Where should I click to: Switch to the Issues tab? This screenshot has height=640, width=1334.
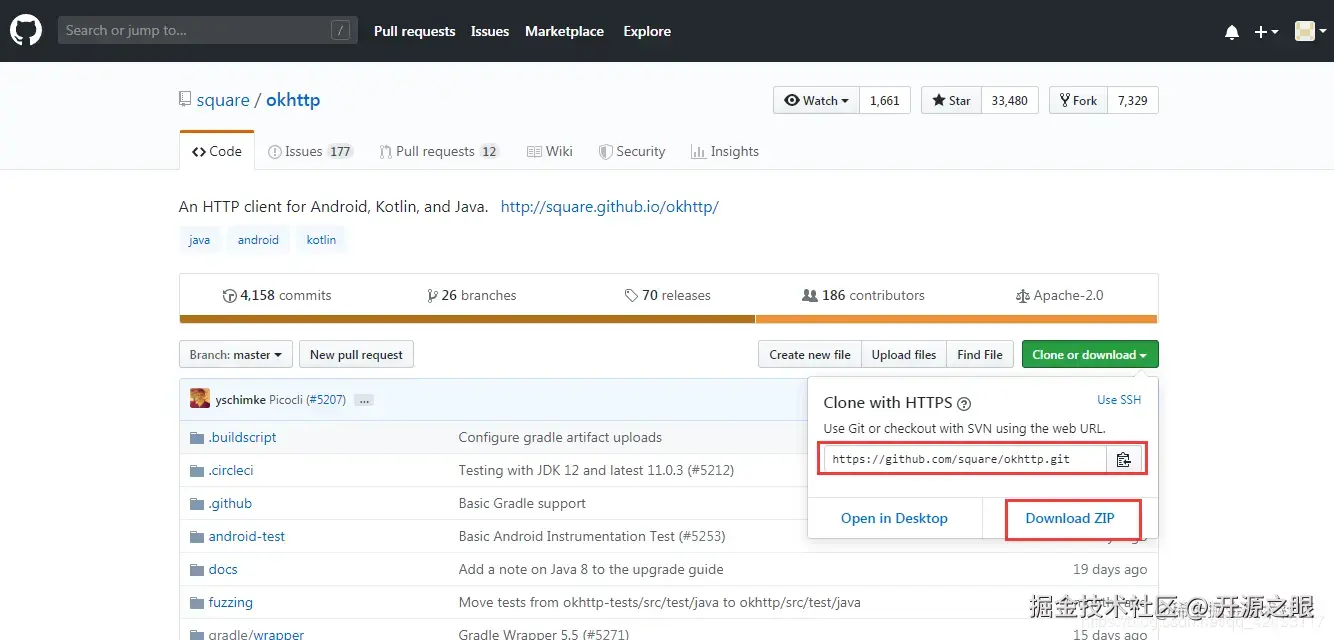click(x=310, y=151)
